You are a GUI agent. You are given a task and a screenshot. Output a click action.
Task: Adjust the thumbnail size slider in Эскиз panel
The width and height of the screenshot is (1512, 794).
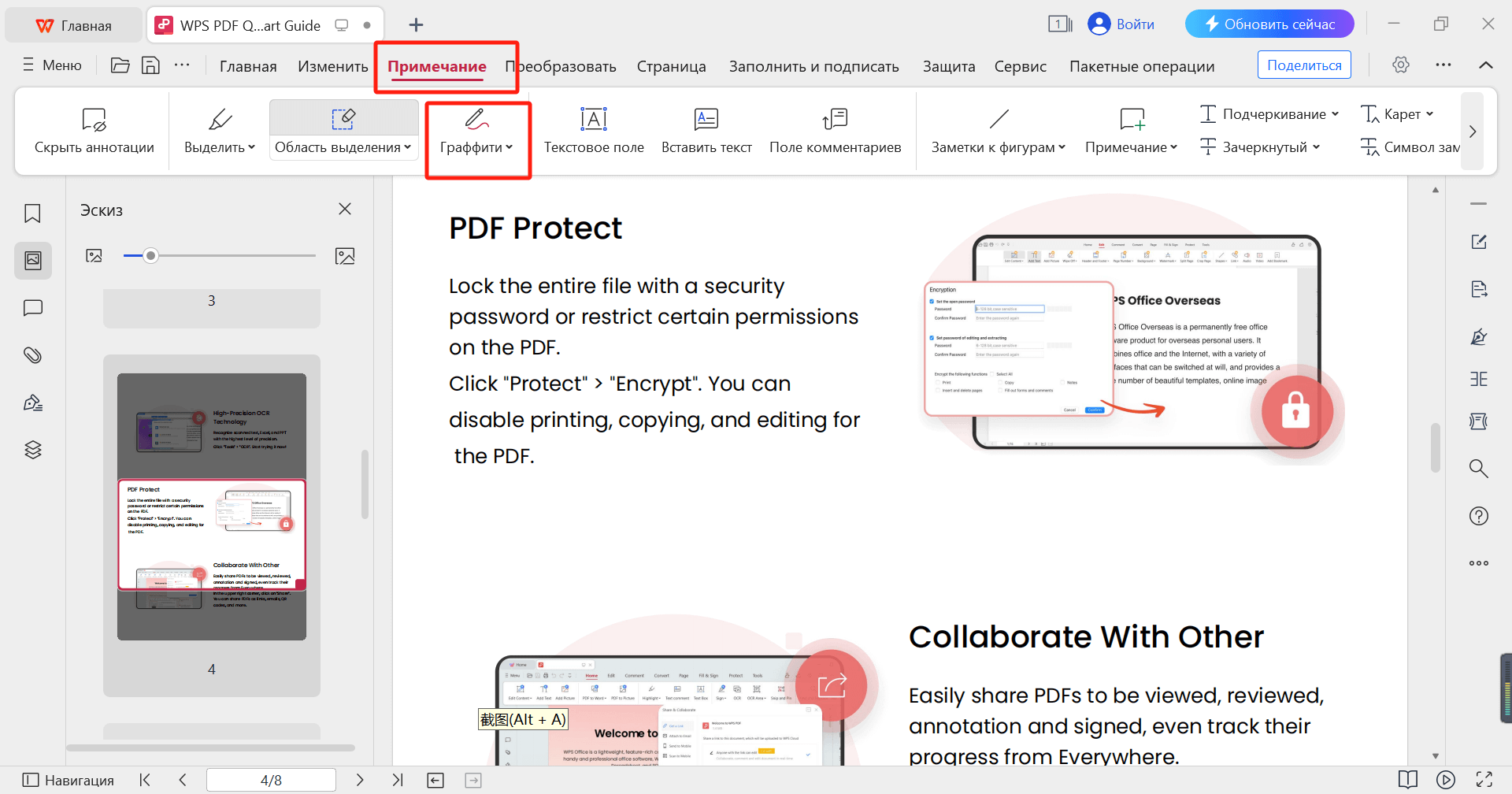(x=150, y=254)
